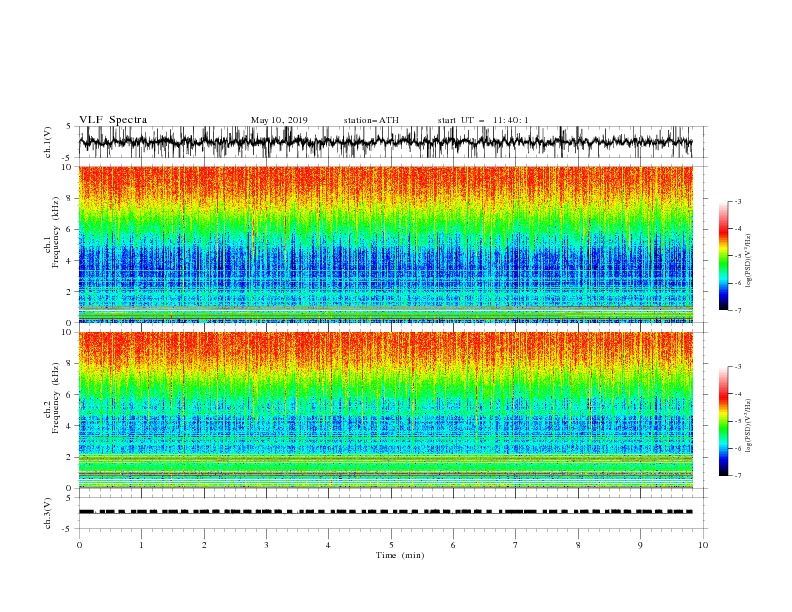Click the 8 kHz tick on ch.1 frequency axis
The height and width of the screenshot is (612, 792).
click(70, 198)
